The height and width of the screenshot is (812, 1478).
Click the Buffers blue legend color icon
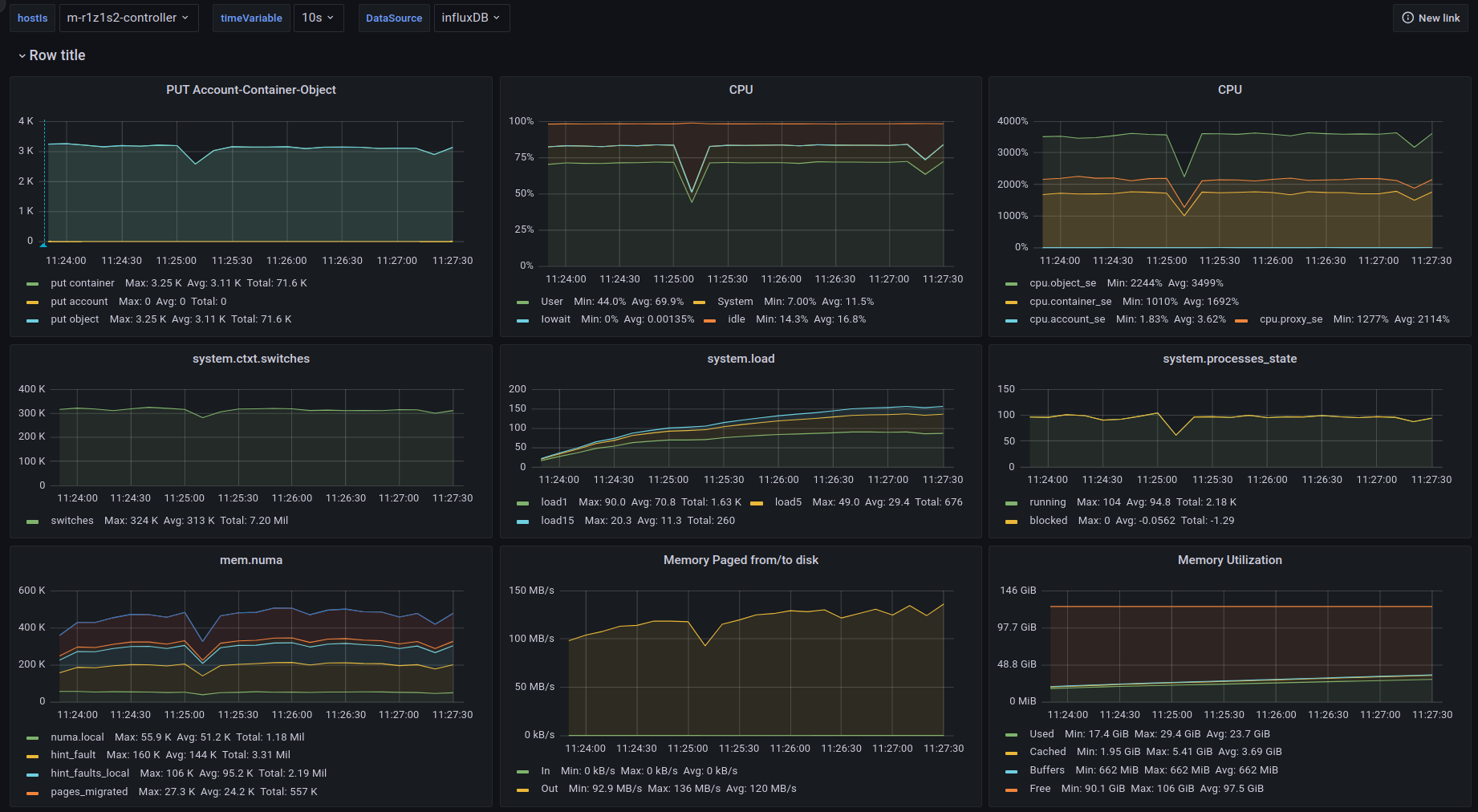pyautogui.click(x=1012, y=771)
